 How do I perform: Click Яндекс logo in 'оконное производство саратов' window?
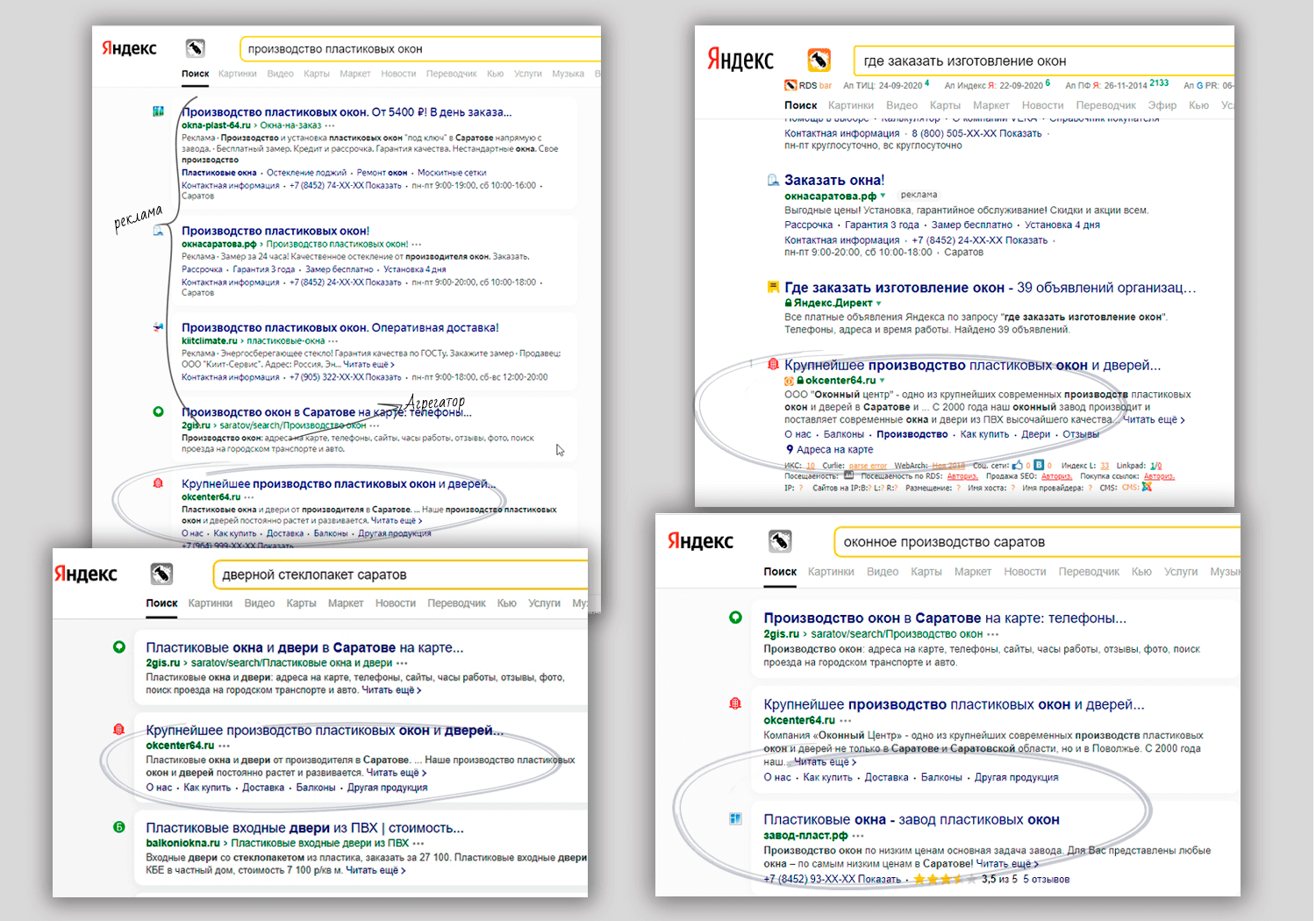[700, 541]
